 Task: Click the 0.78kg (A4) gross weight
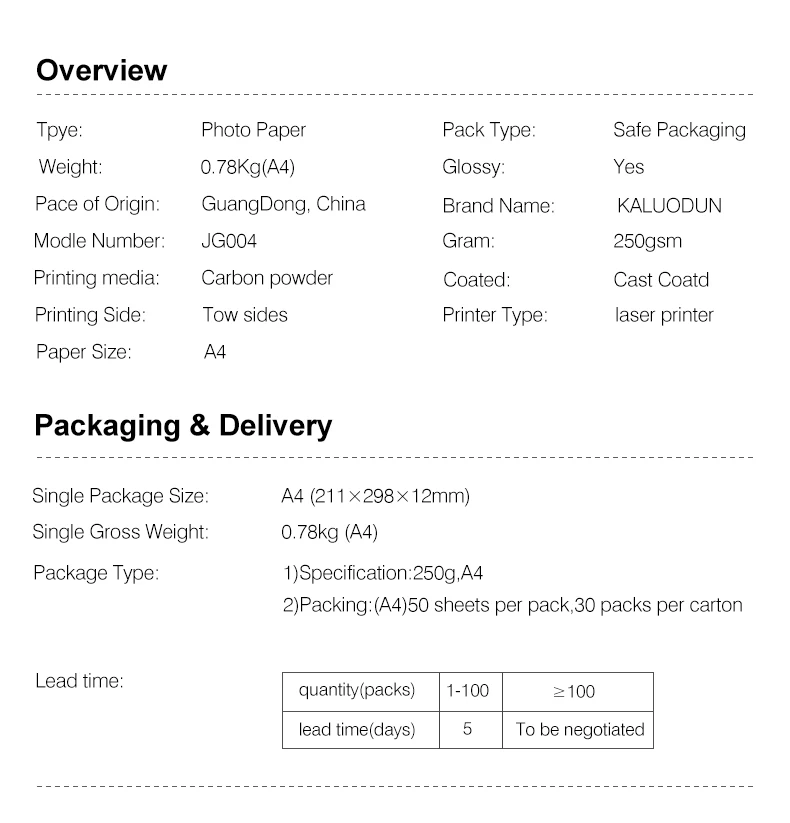click(329, 532)
